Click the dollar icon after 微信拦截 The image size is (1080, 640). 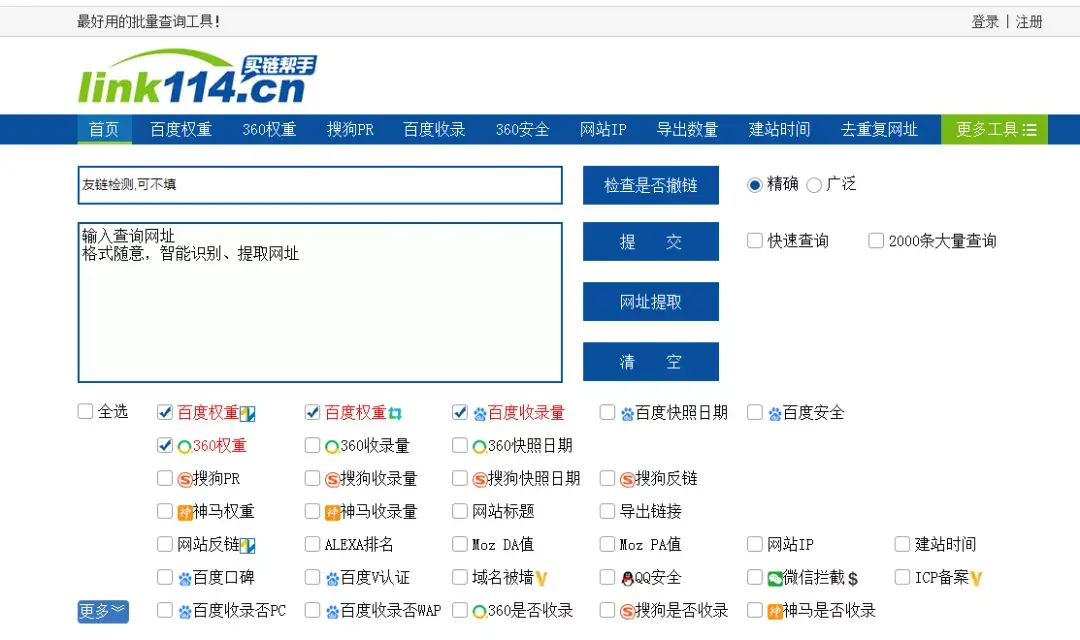[853, 579]
